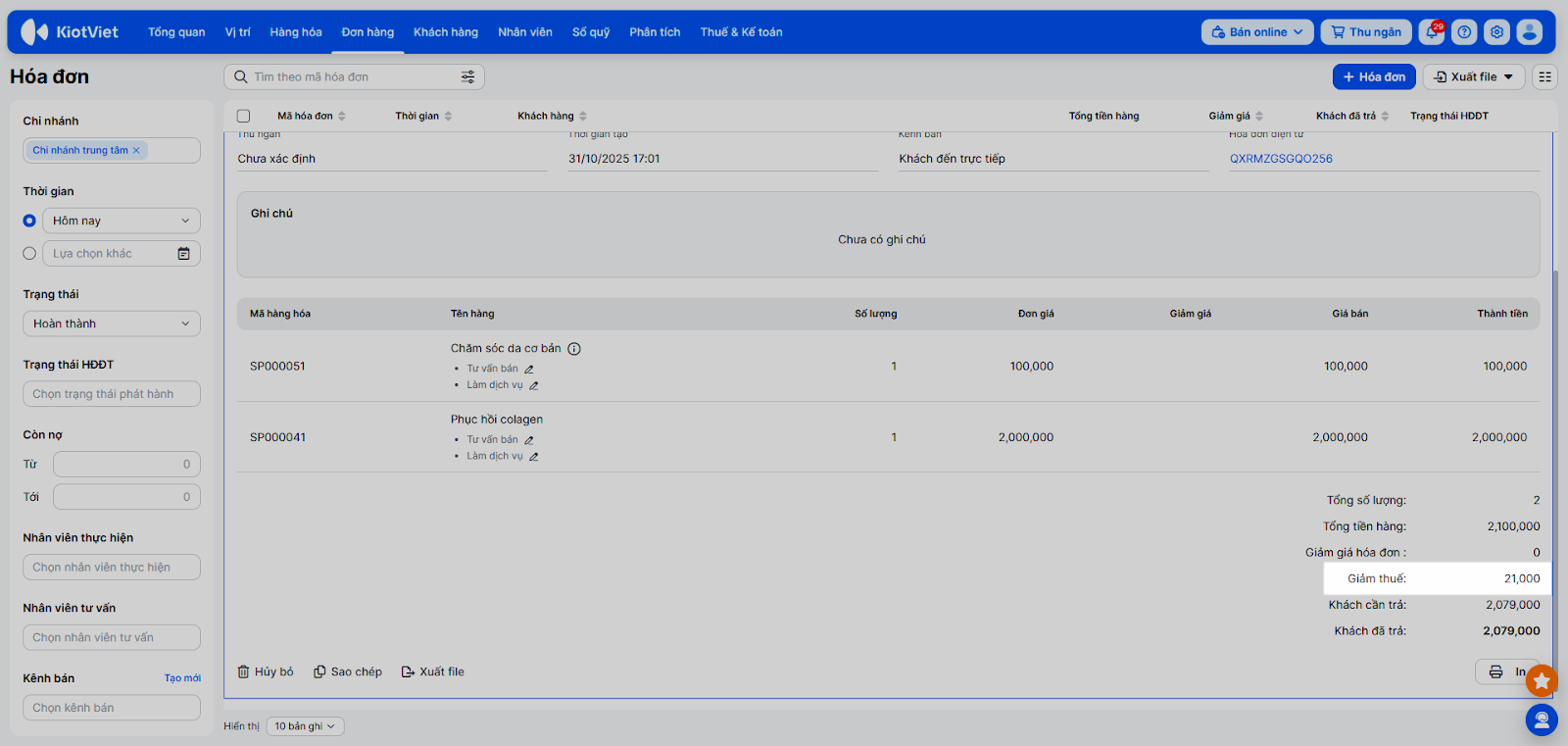Edit 'Tư vấn bán' for Phục hồi colagen
This screenshot has width=1568, height=746.
click(529, 440)
